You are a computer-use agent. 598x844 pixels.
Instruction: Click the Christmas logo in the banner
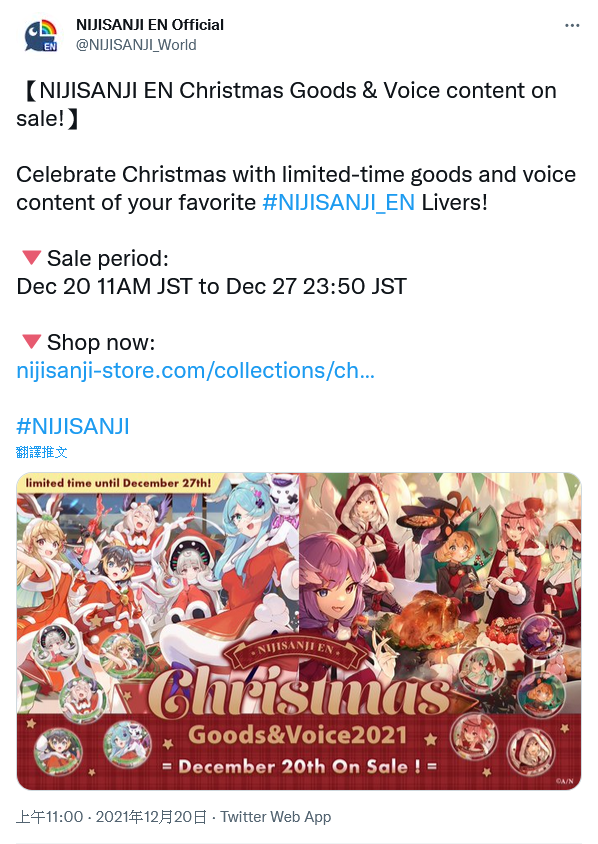[299, 694]
